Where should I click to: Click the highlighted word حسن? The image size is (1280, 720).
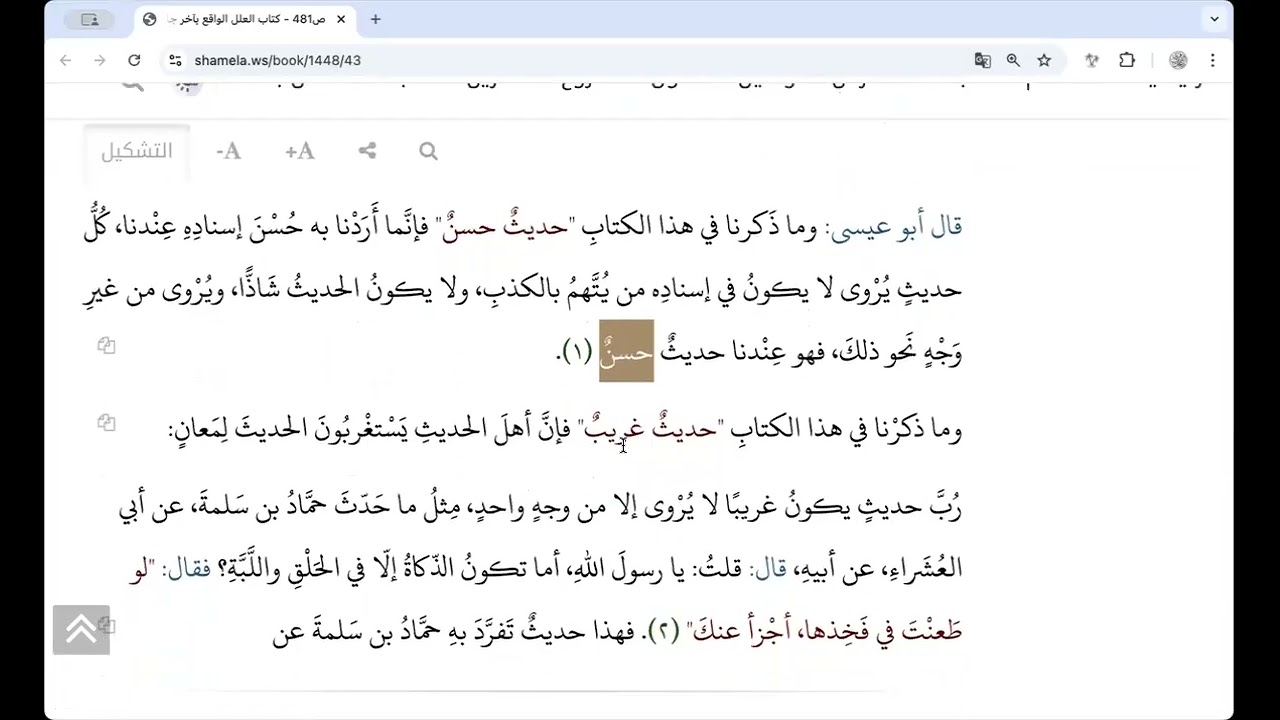pyautogui.click(x=626, y=350)
